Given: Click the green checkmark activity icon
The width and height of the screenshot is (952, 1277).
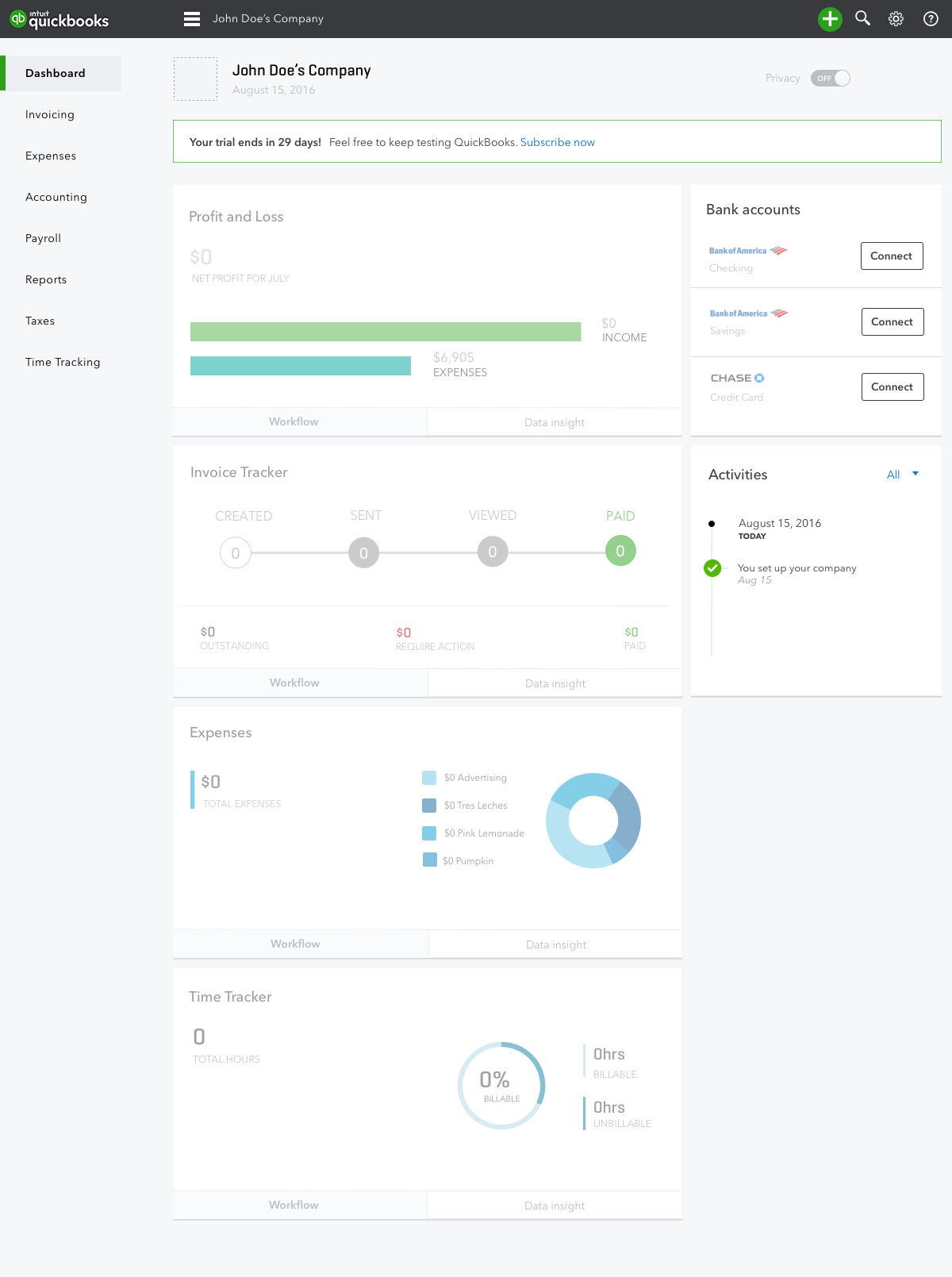Looking at the screenshot, I should click(x=712, y=568).
